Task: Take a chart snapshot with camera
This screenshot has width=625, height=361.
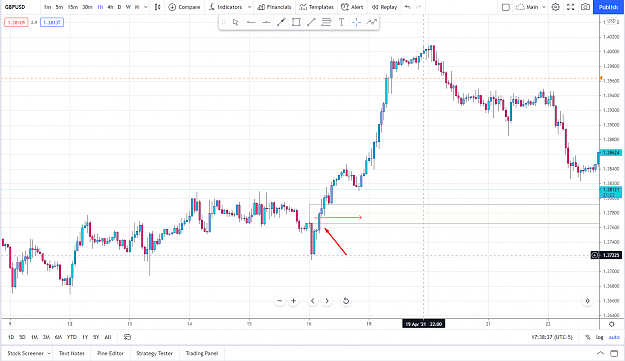Action: tap(585, 7)
